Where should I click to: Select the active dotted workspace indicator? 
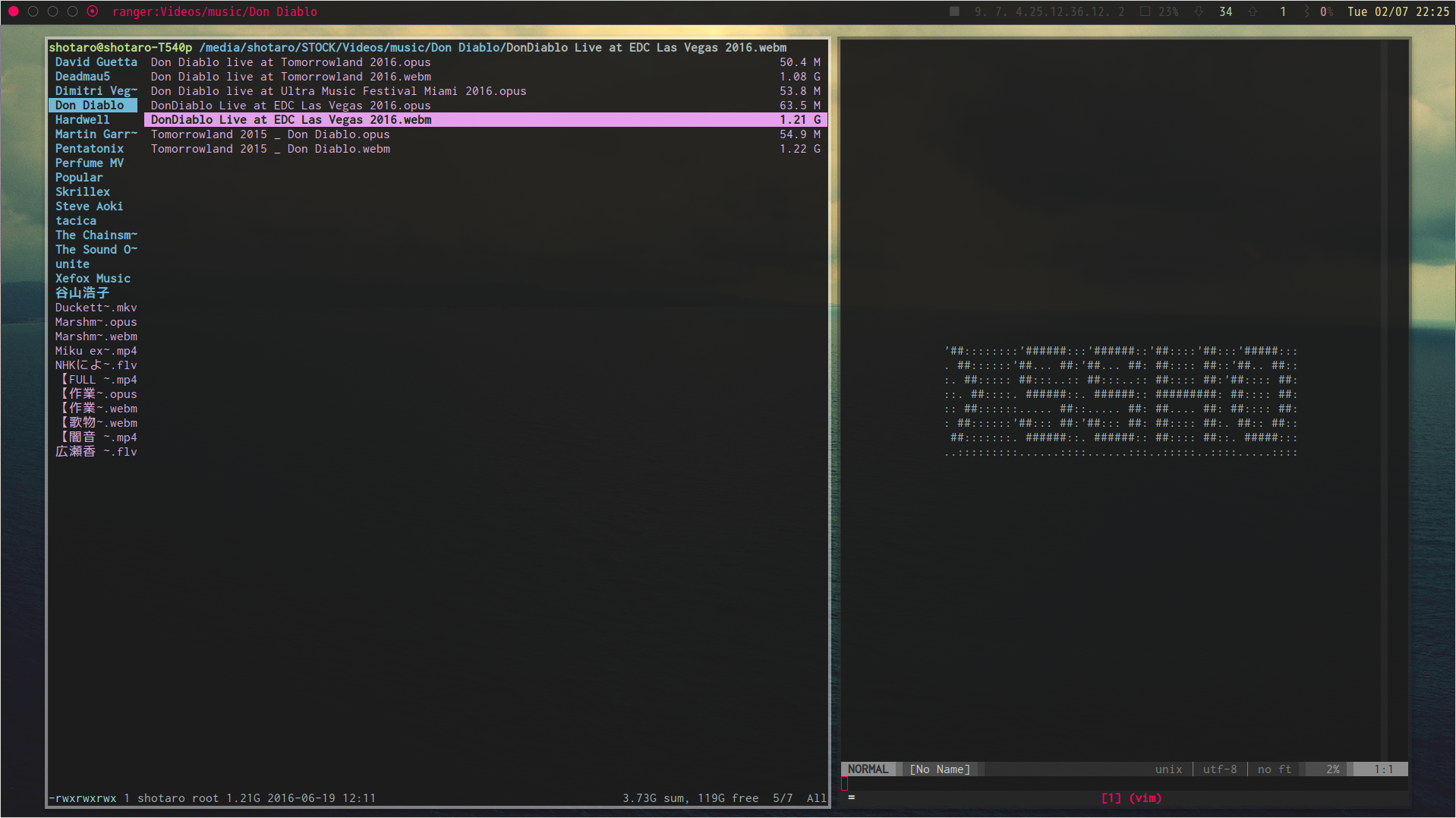point(93,11)
